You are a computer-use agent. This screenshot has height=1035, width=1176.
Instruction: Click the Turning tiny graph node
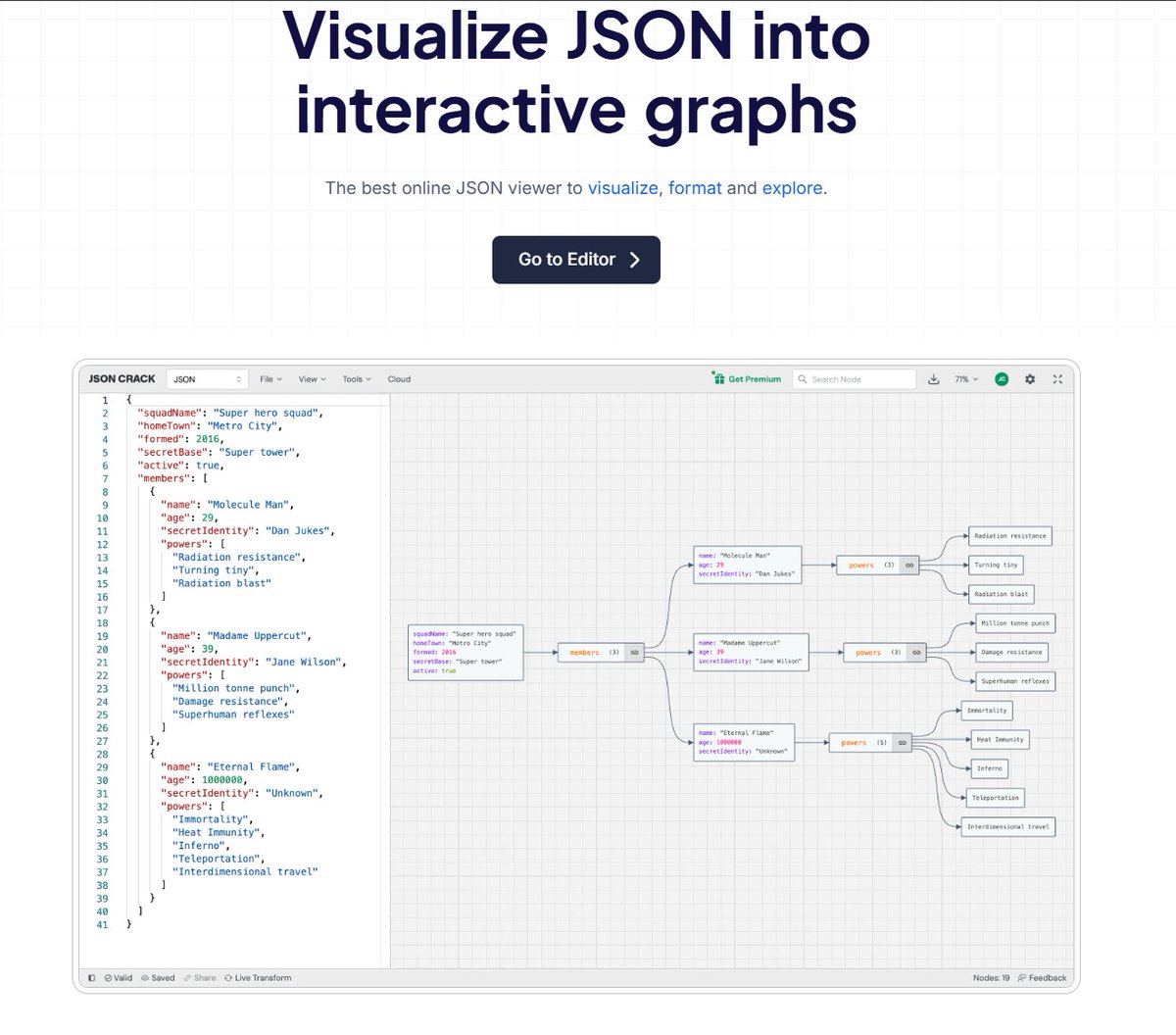[x=996, y=566]
